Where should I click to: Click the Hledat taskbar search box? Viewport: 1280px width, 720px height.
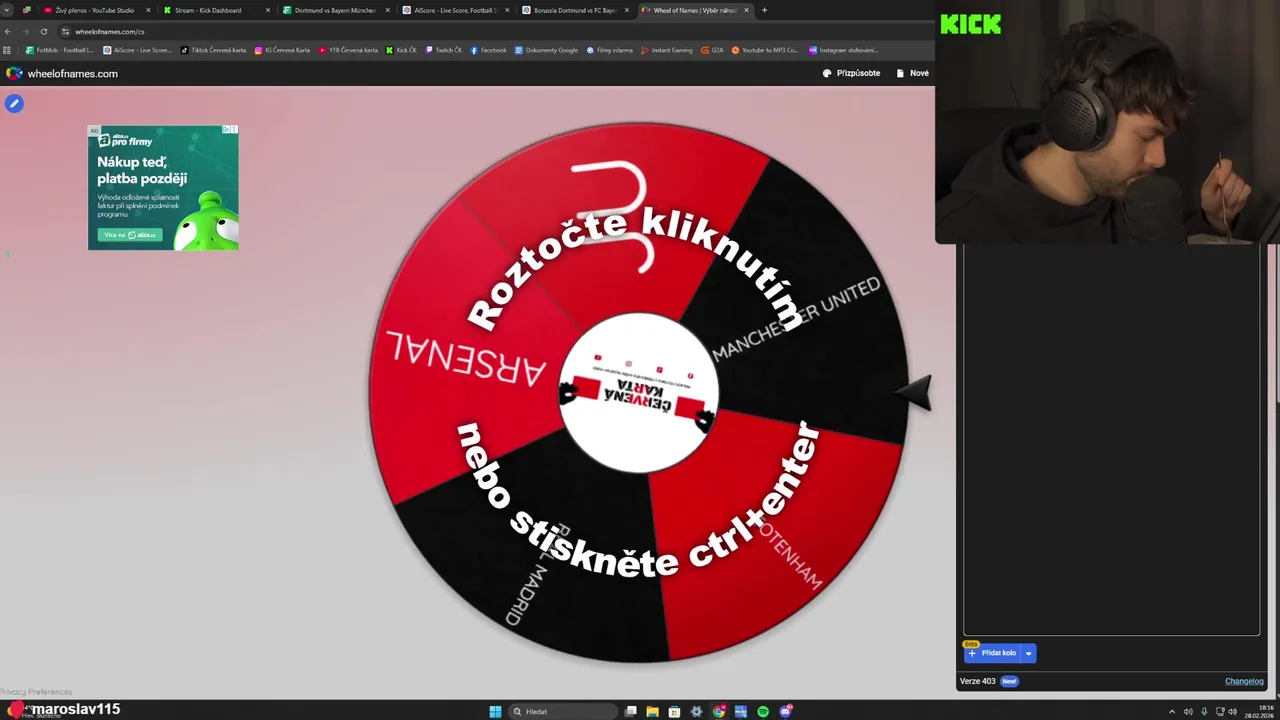pyautogui.click(x=561, y=711)
